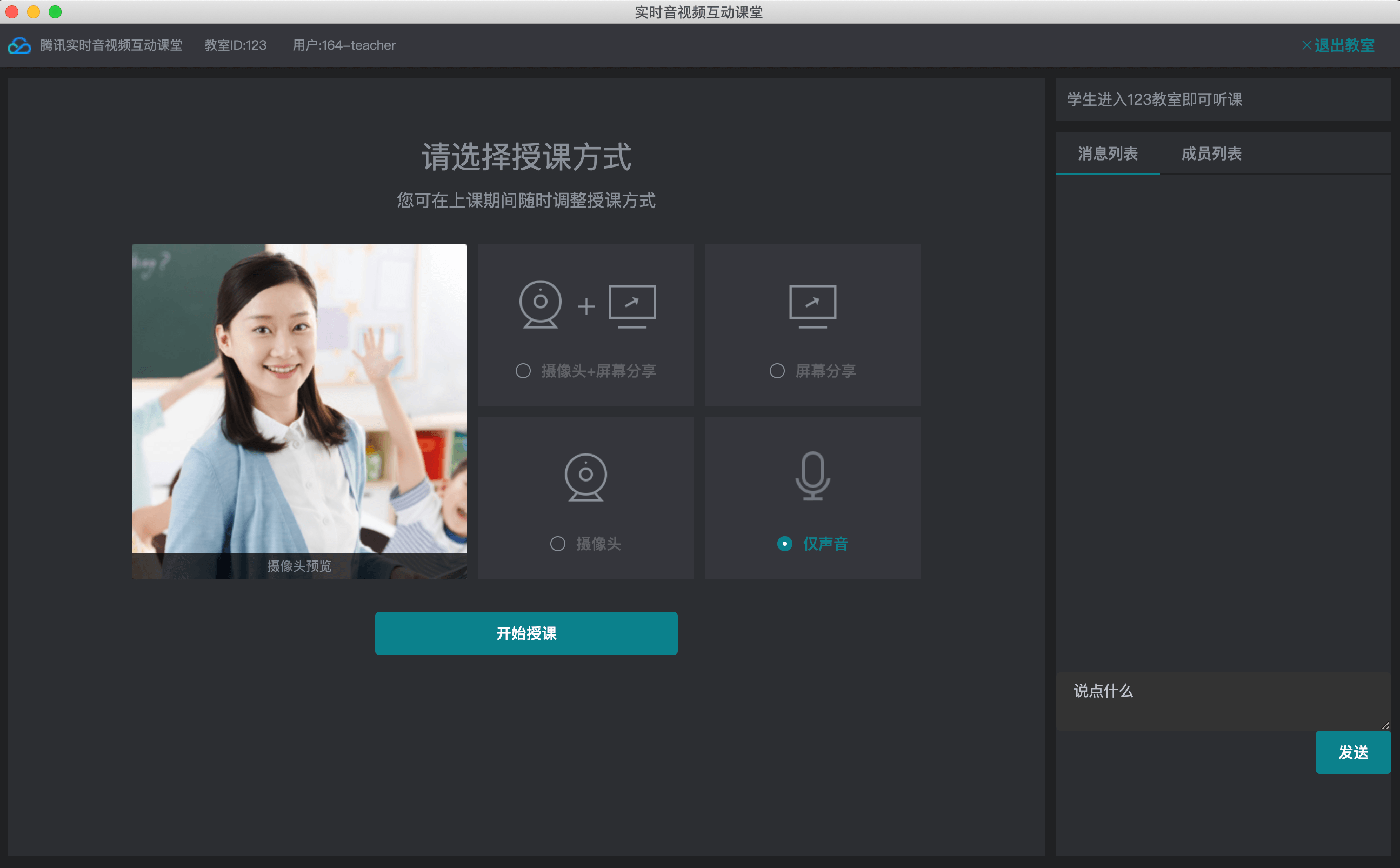Select the 摄像头 radio button

pos(557,544)
